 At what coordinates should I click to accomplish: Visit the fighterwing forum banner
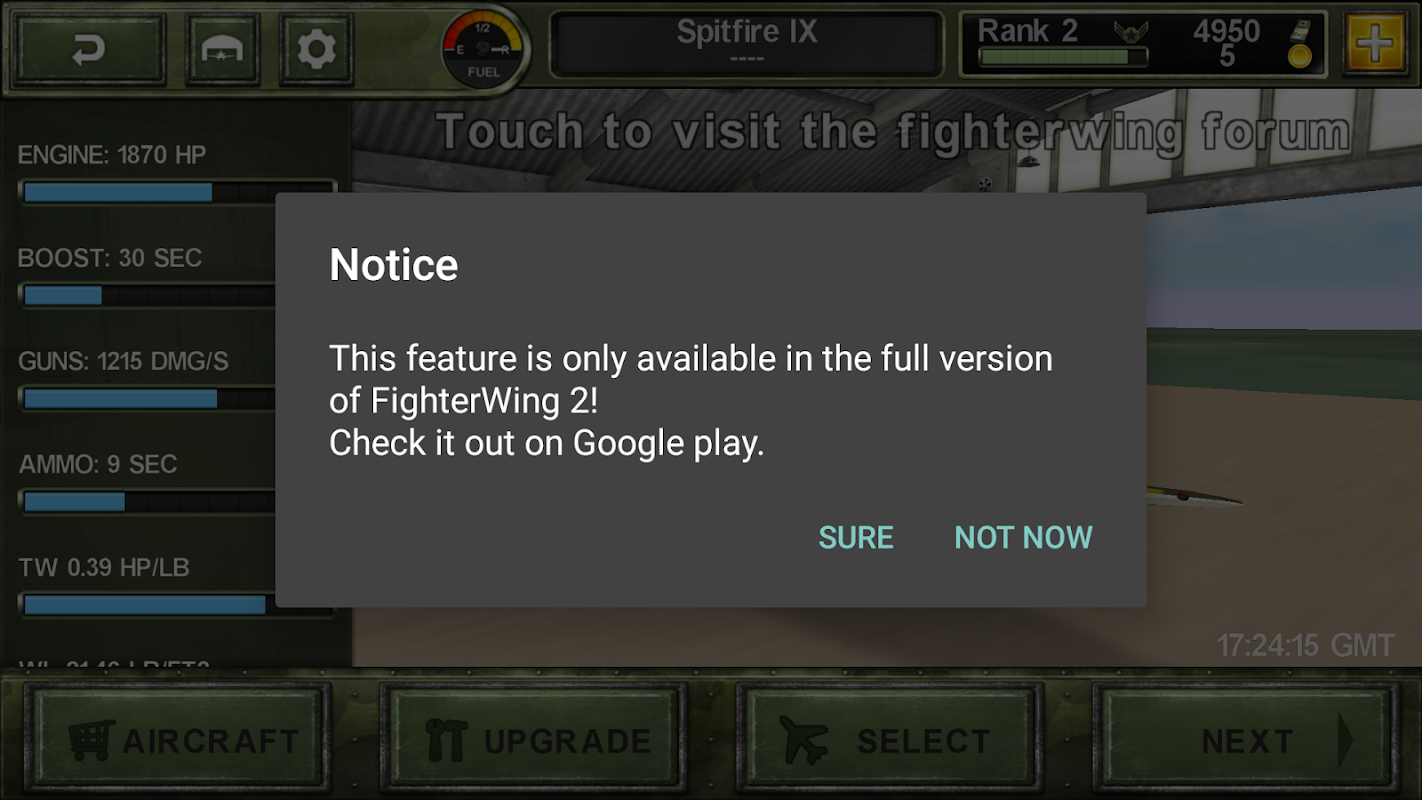pyautogui.click(x=892, y=132)
